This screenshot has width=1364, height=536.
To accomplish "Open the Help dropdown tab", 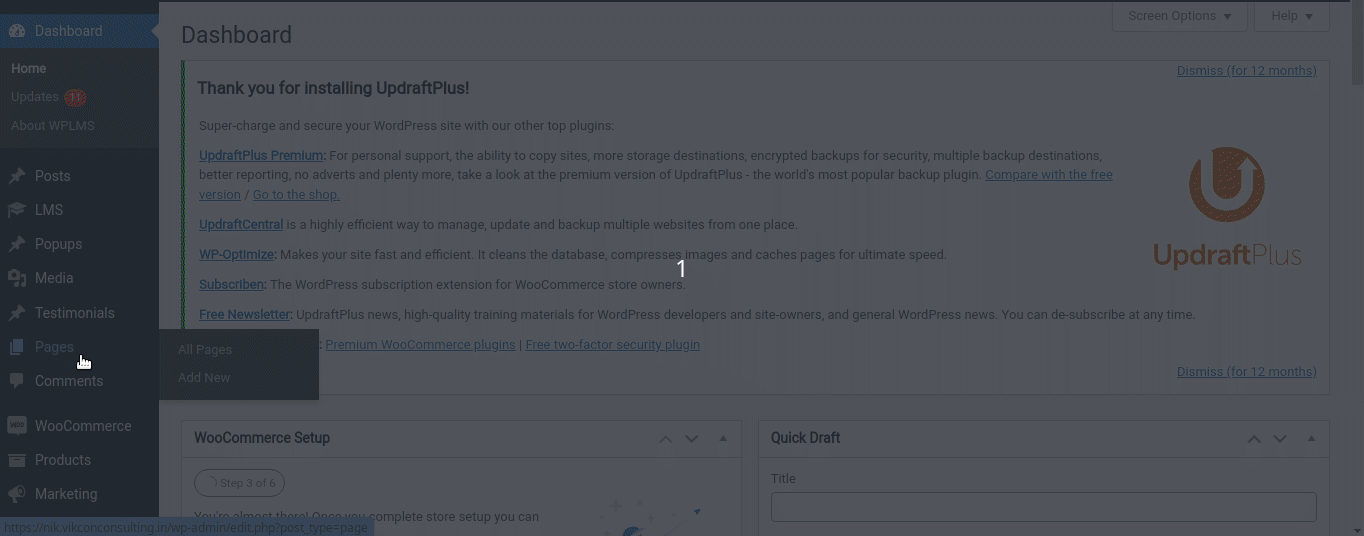I will (x=1291, y=16).
